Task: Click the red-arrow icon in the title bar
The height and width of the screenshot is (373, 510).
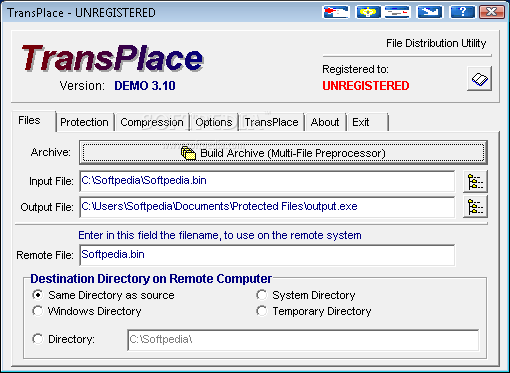Action: (x=336, y=12)
